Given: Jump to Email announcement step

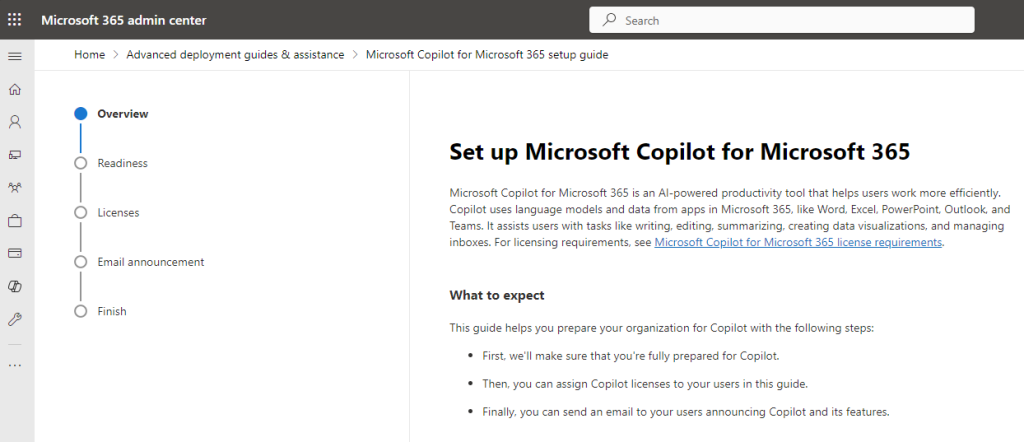Looking at the screenshot, I should 151,262.
